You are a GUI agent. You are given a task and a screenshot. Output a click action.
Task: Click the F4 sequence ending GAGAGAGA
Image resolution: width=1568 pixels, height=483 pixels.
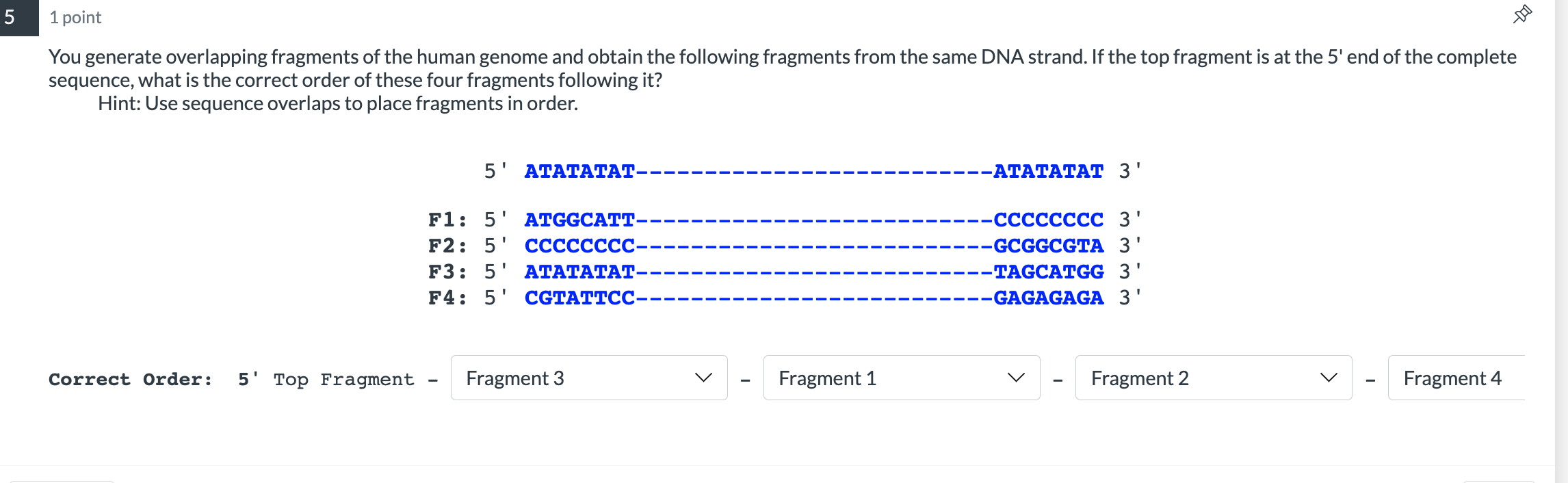tap(1048, 298)
